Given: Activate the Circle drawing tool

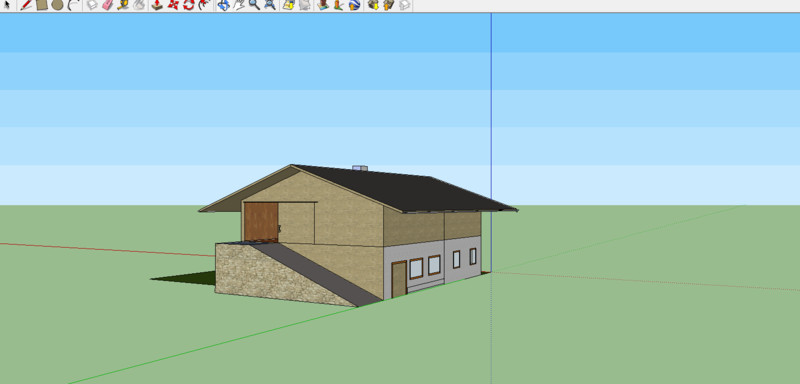Looking at the screenshot, I should (x=57, y=5).
